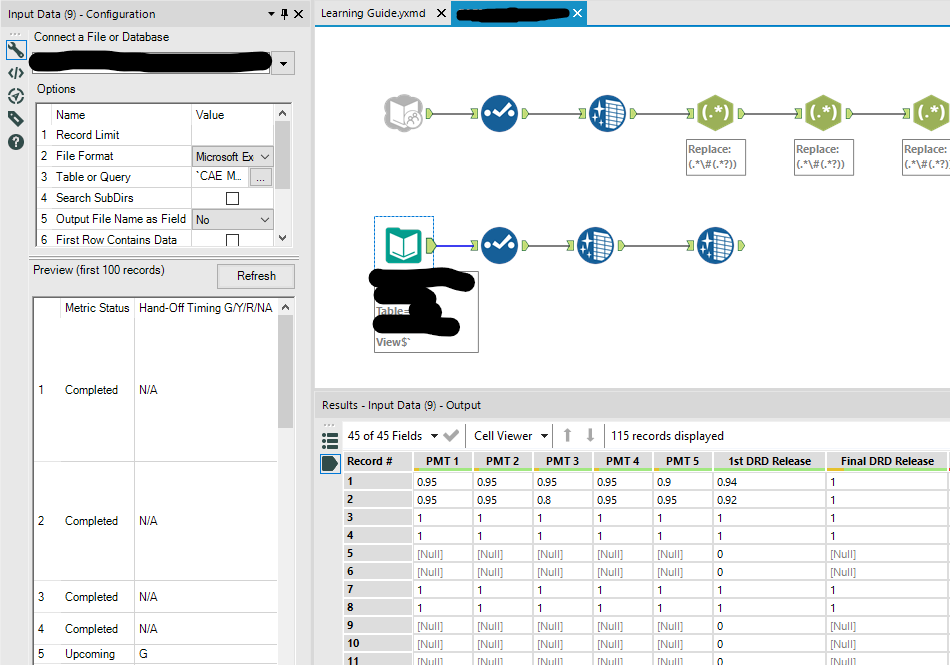Open the File Format dropdown showing Microsoft Excel
The height and width of the screenshot is (665, 950).
pos(231,156)
